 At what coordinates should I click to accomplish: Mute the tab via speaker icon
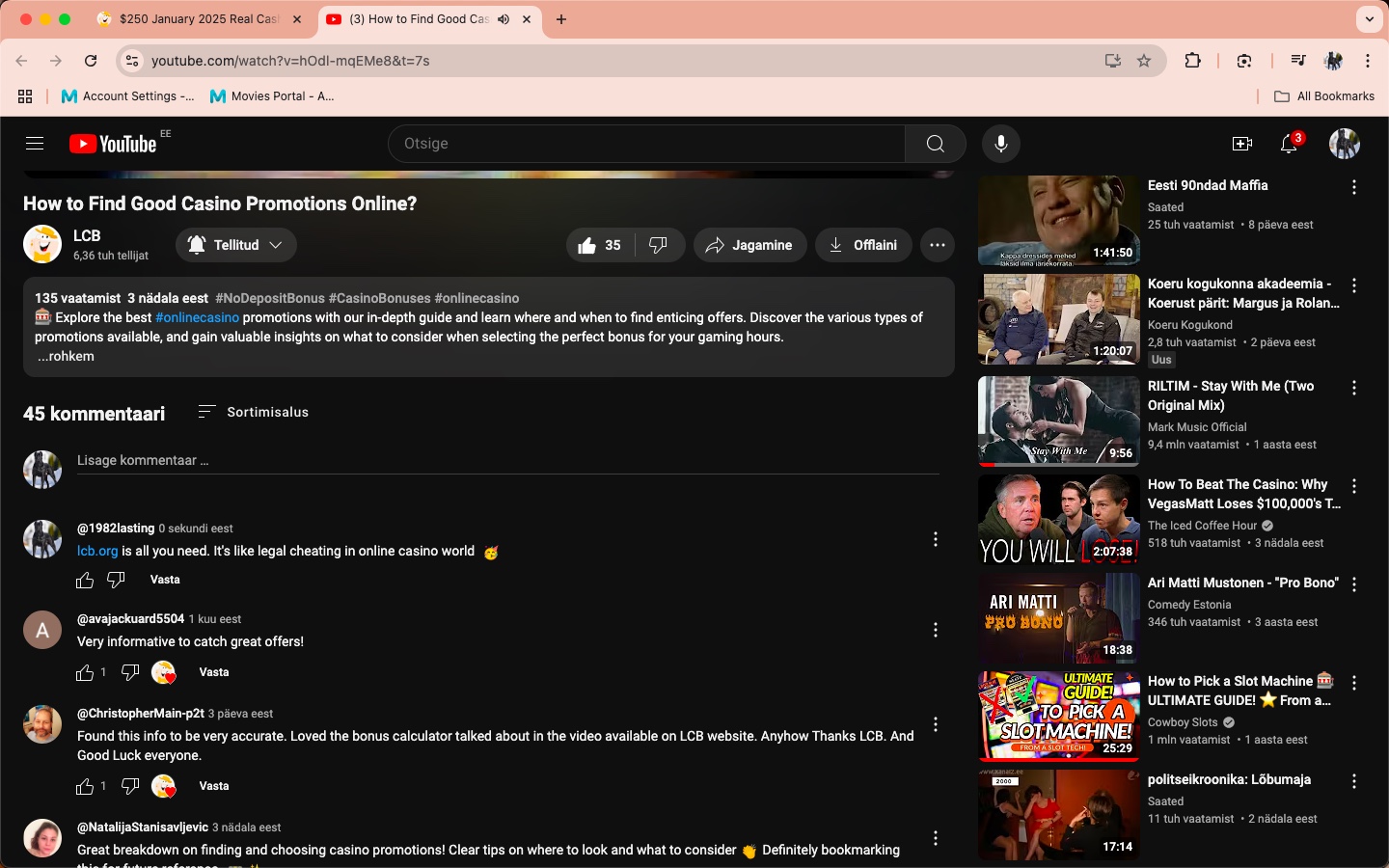pos(504,19)
